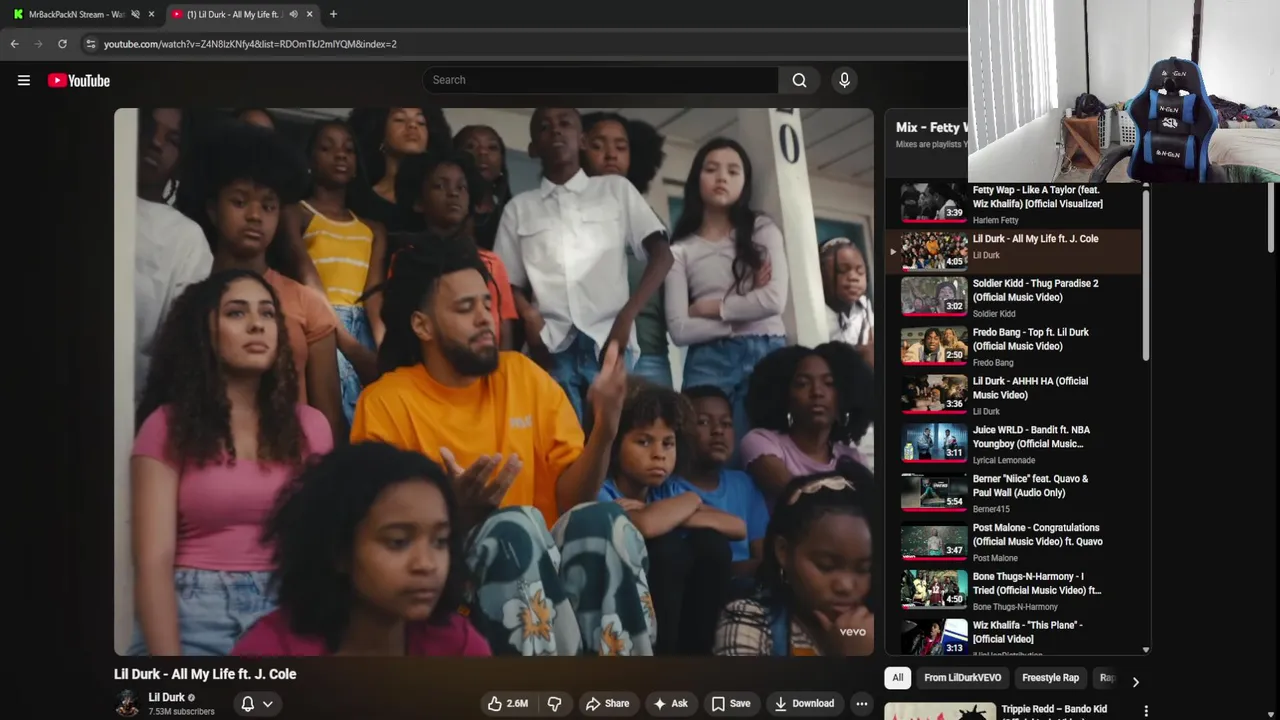Viewport: 1280px width, 720px height.
Task: Focus the YouTube search field
Action: tap(600, 80)
